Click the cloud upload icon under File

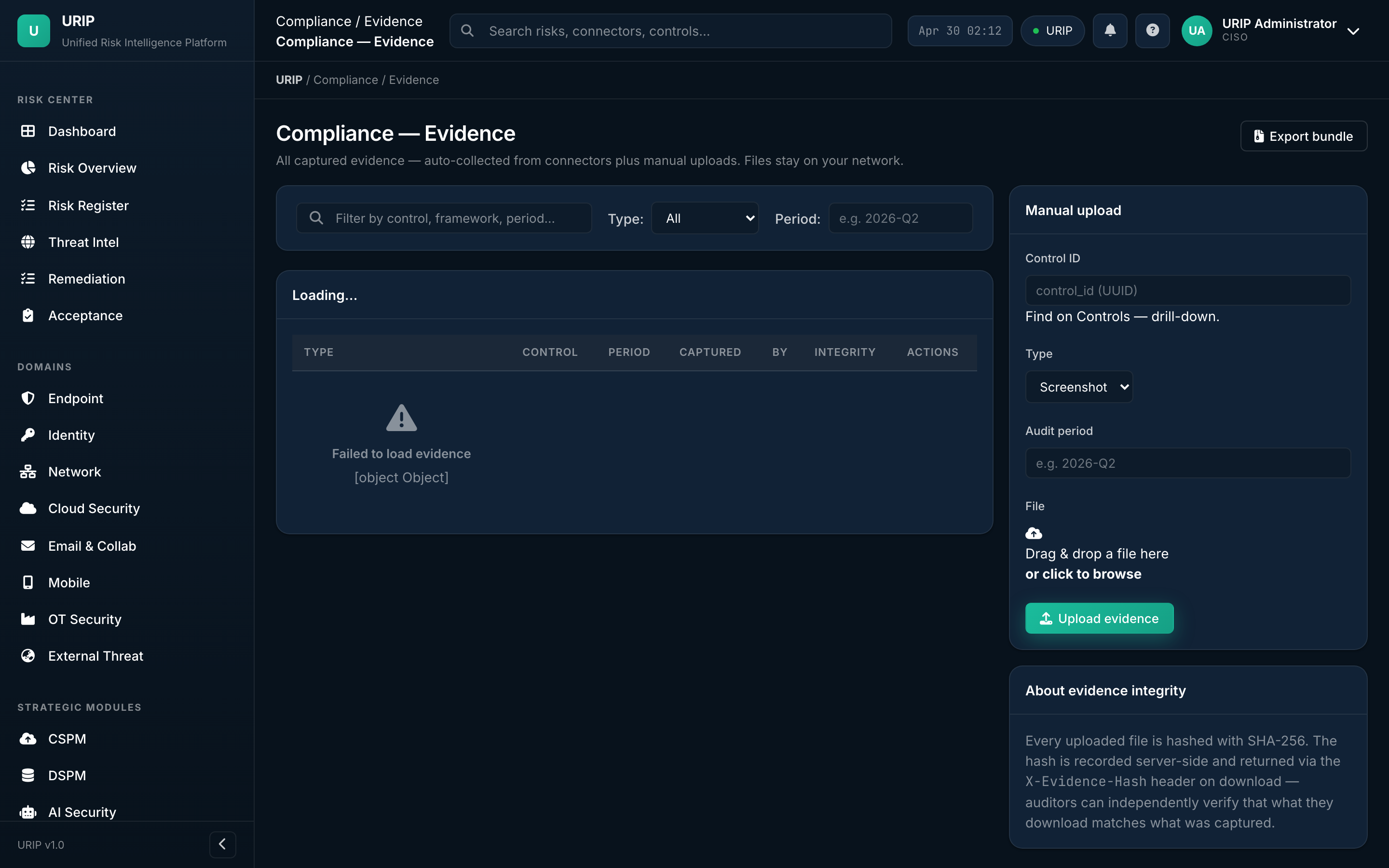(1034, 533)
